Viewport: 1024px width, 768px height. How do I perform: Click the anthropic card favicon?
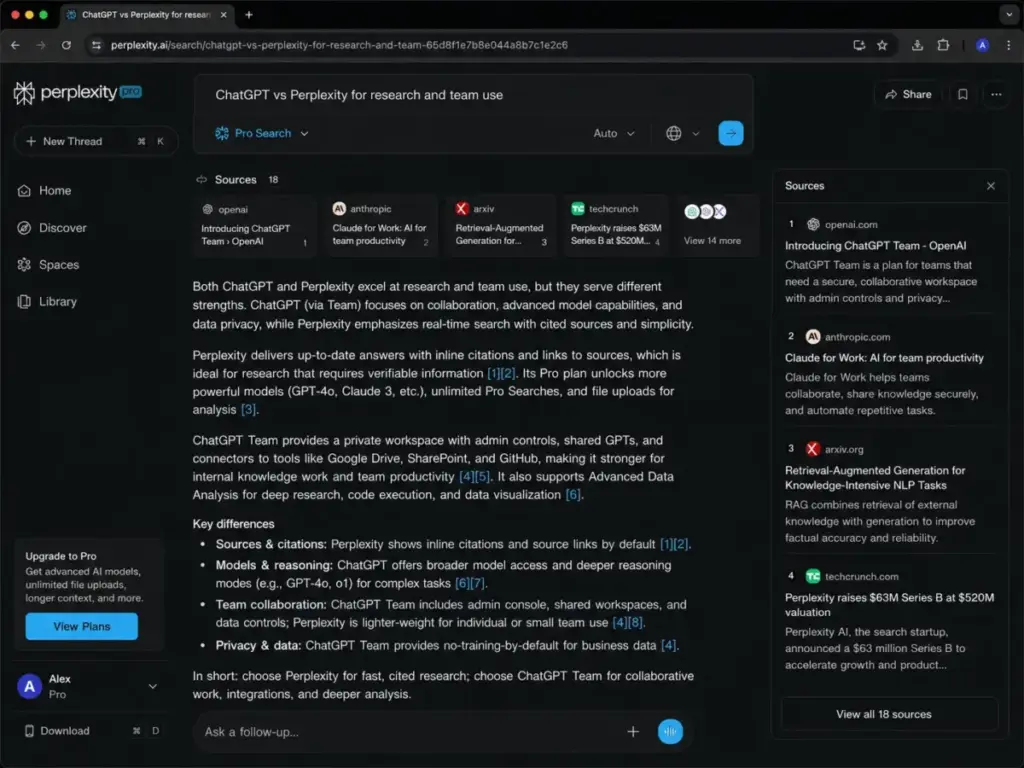[339, 208]
